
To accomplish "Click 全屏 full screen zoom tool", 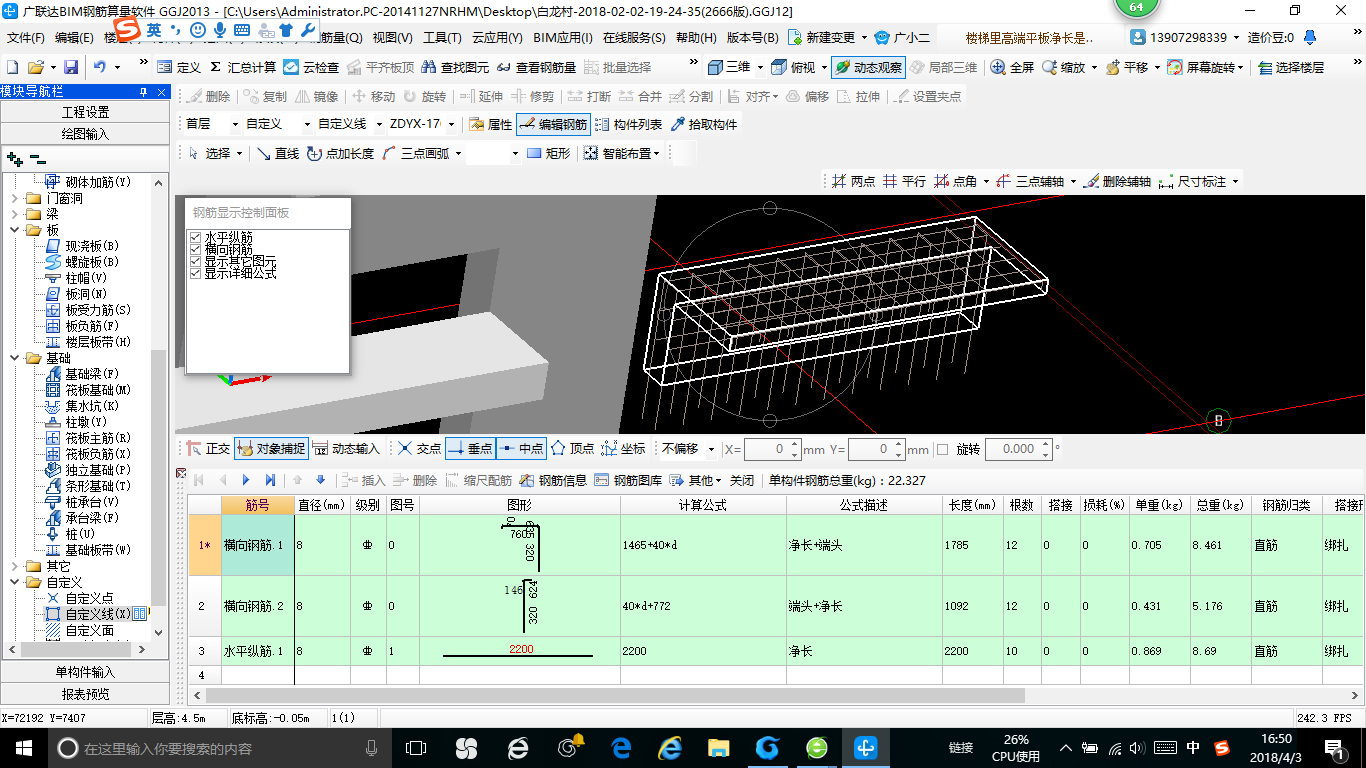I will tap(1012, 67).
